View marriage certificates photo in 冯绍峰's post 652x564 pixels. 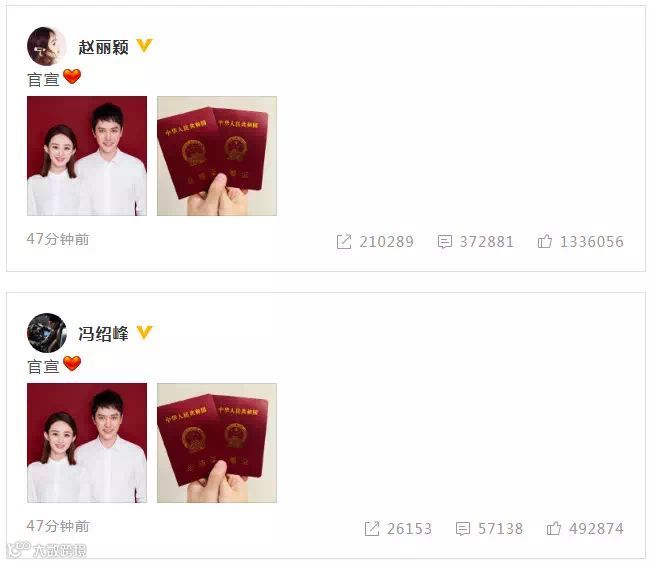(x=217, y=443)
